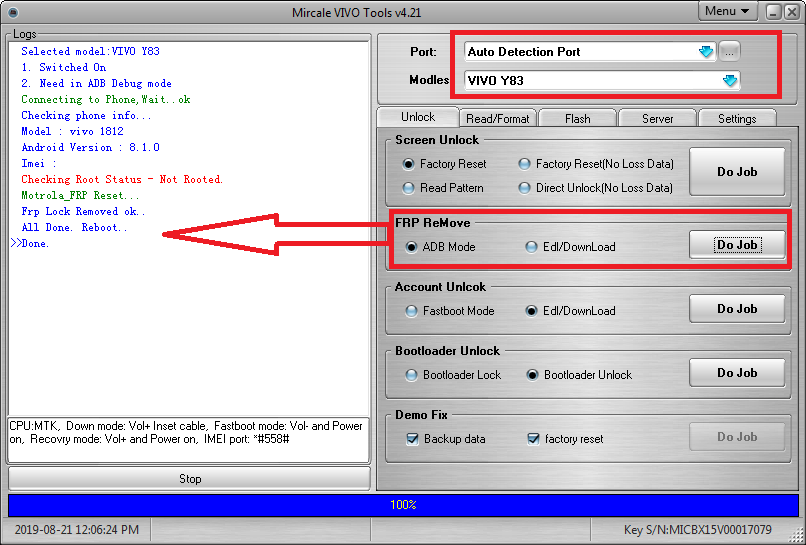Click Do Job for FRP ReMove

737,245
